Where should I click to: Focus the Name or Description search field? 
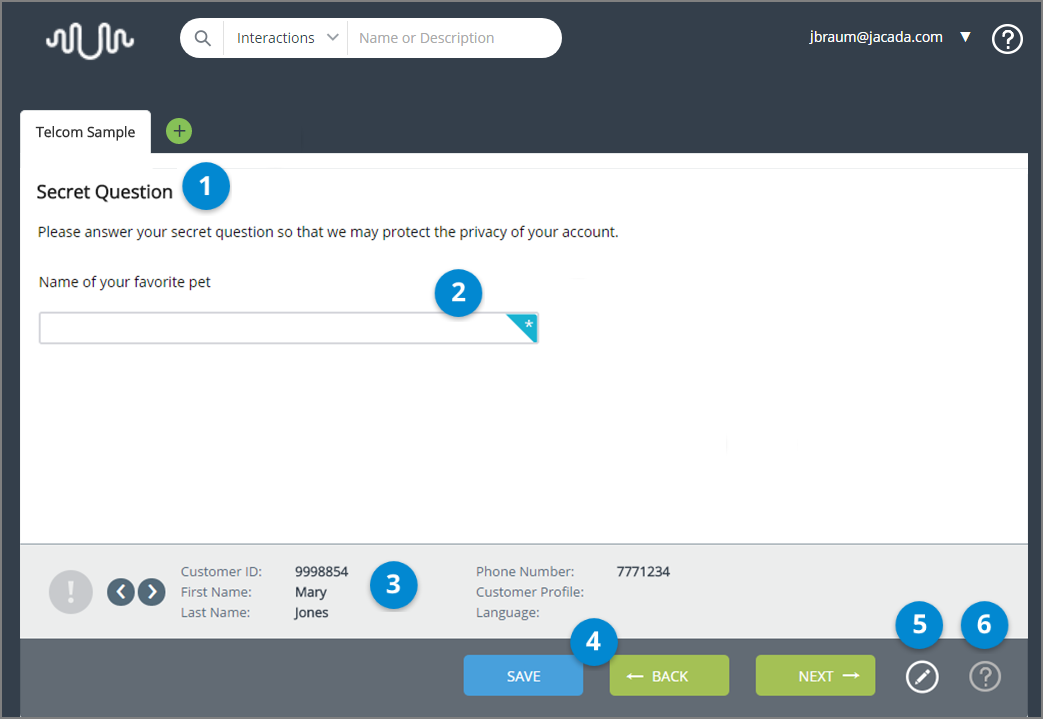(x=452, y=38)
